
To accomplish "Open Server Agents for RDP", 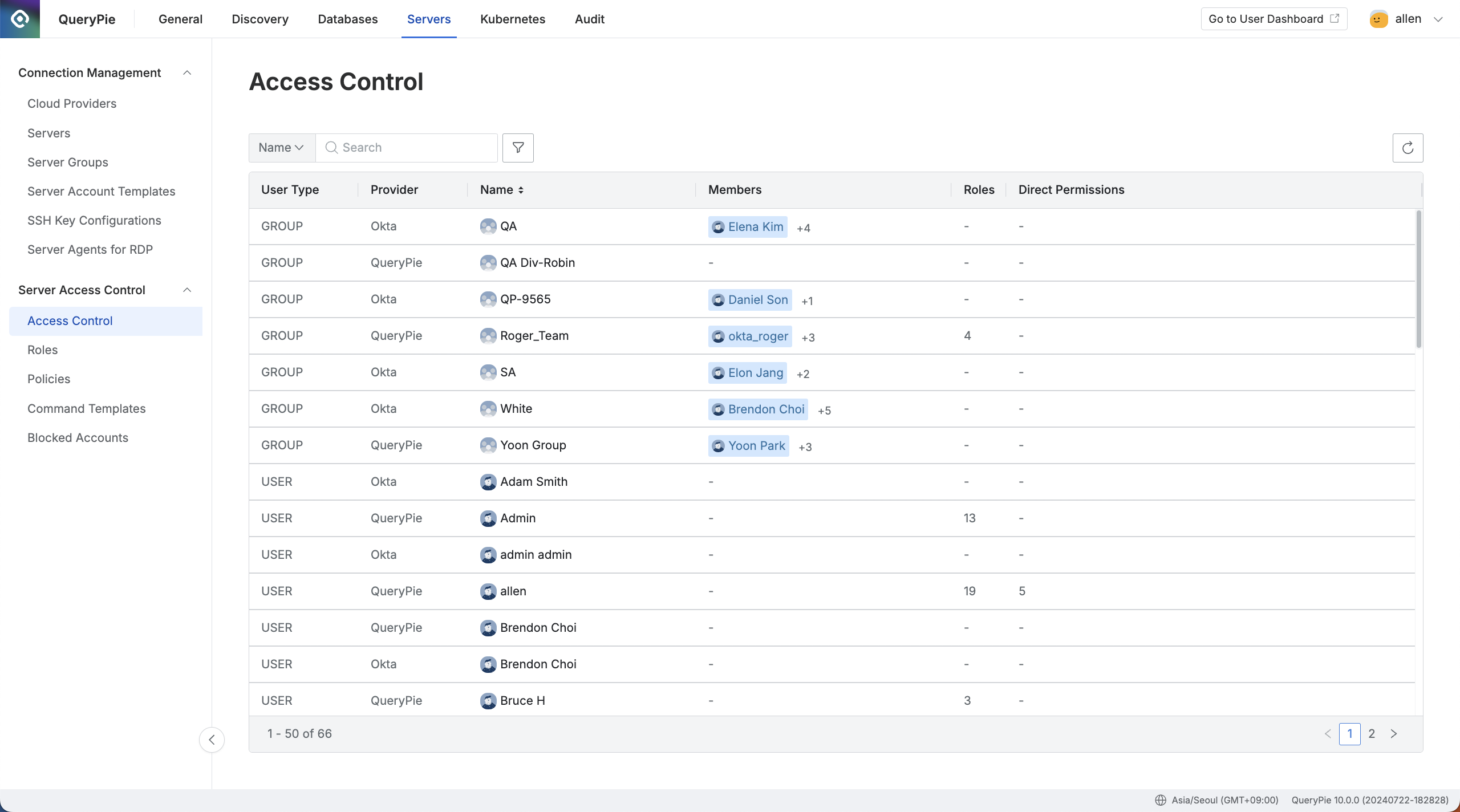I will (x=90, y=250).
